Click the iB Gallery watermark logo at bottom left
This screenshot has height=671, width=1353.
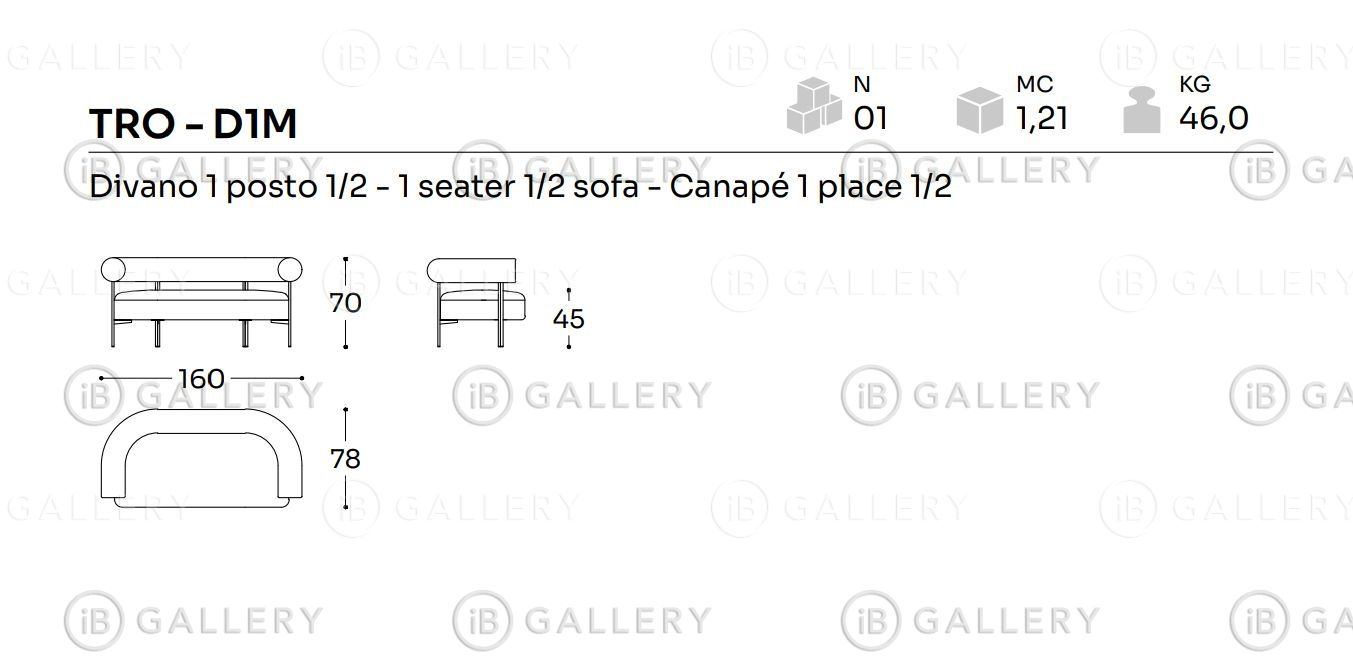pyautogui.click(x=194, y=620)
